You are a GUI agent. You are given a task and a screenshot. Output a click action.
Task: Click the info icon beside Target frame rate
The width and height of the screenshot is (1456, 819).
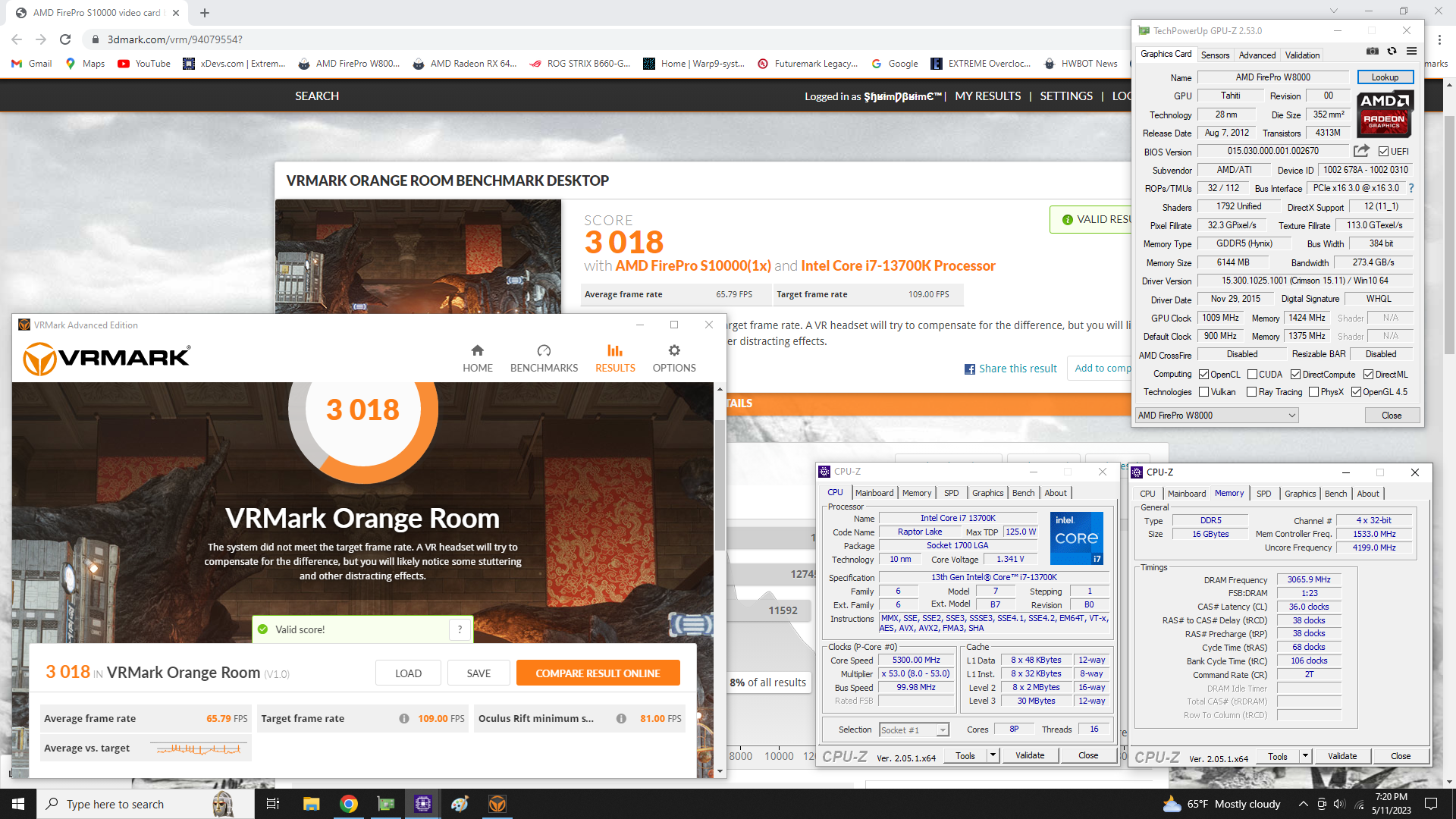coord(404,718)
